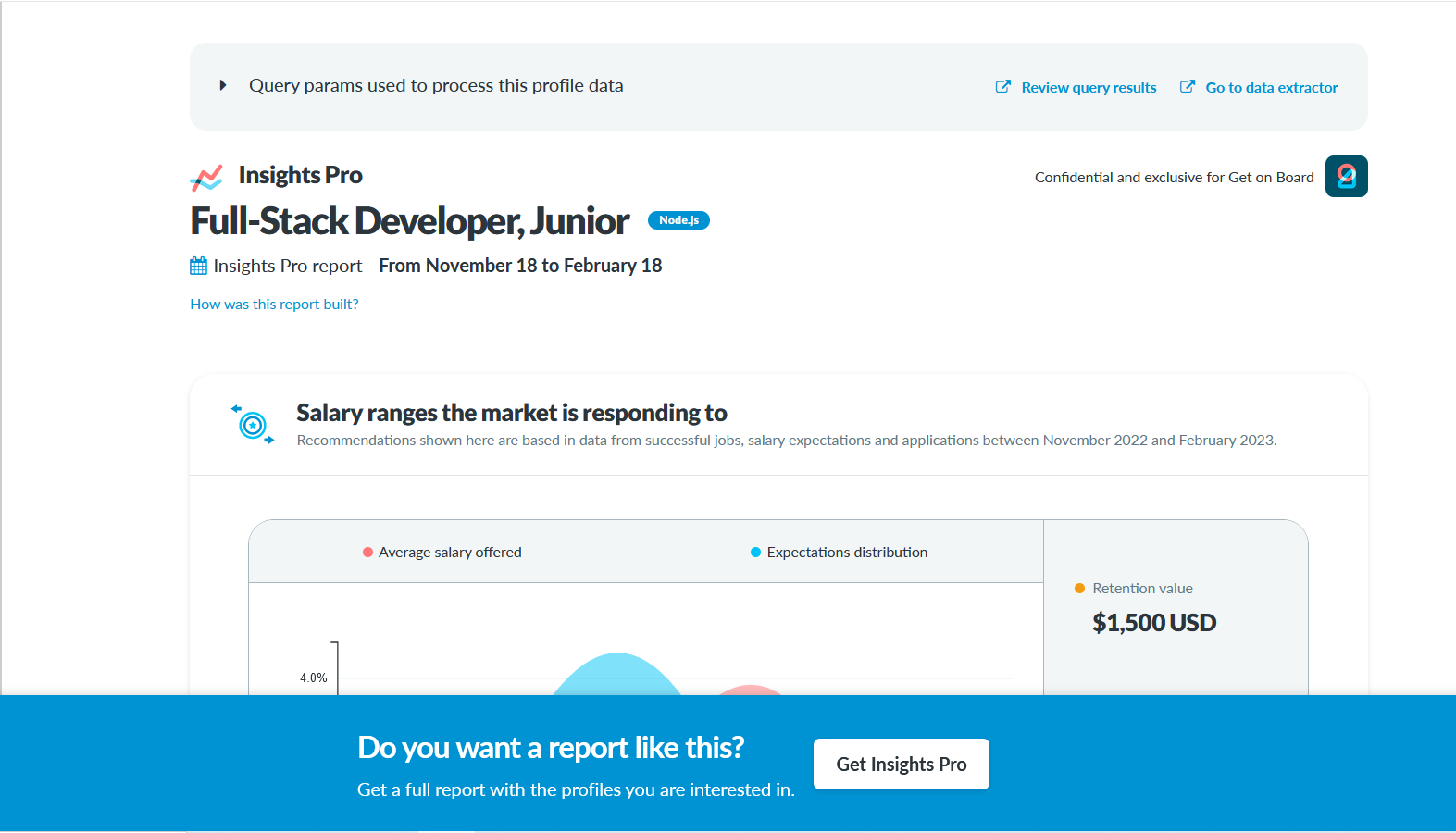The image size is (1456, 833).
Task: Click the 4.0% chart axis label
Action: (x=313, y=678)
